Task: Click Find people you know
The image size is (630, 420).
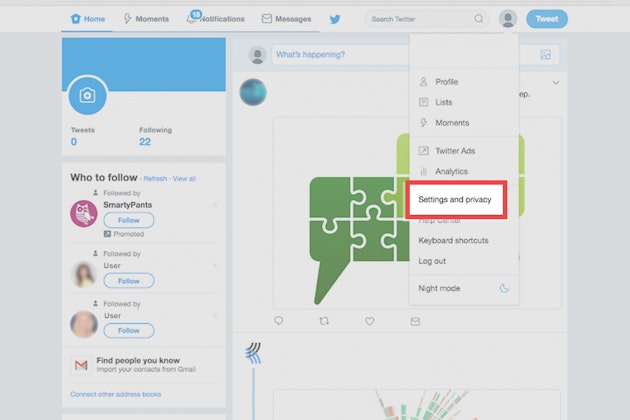Action: [x=138, y=361]
